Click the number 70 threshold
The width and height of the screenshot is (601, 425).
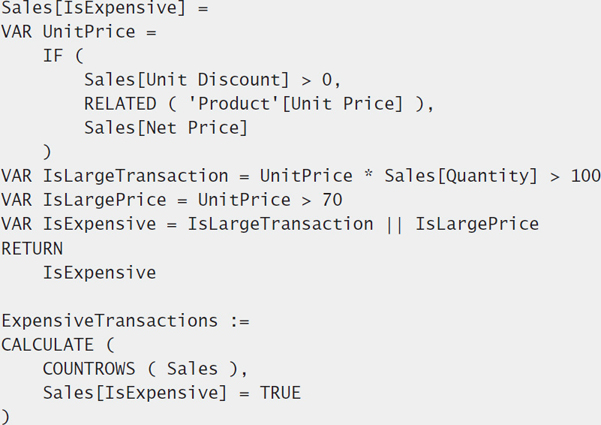pos(332,200)
